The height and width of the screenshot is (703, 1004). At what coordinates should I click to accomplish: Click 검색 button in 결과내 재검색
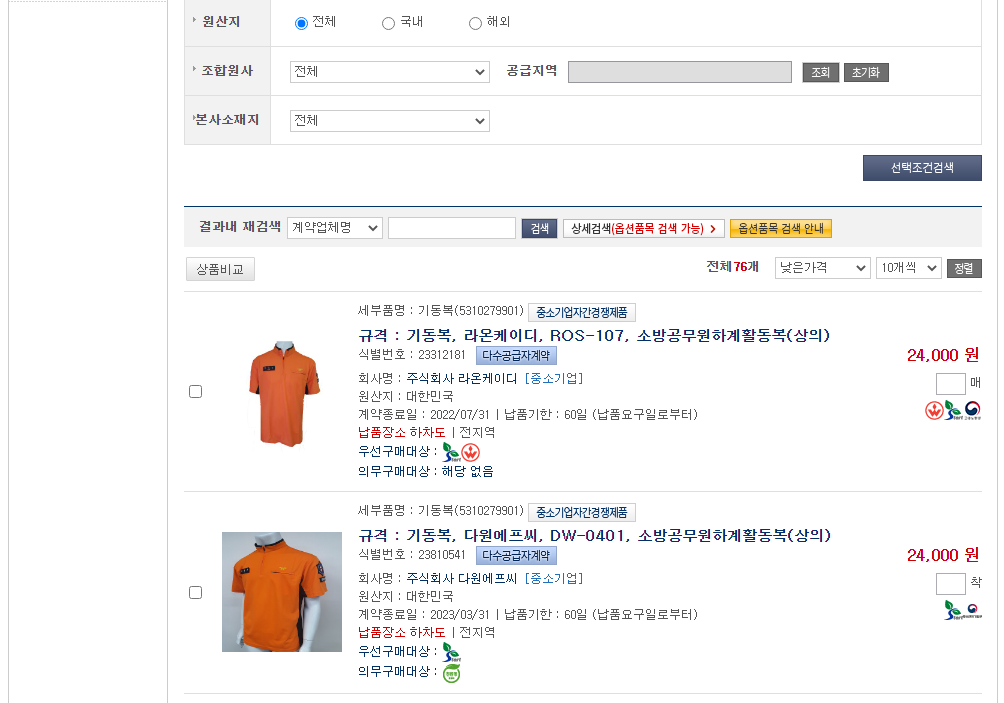[x=539, y=229]
